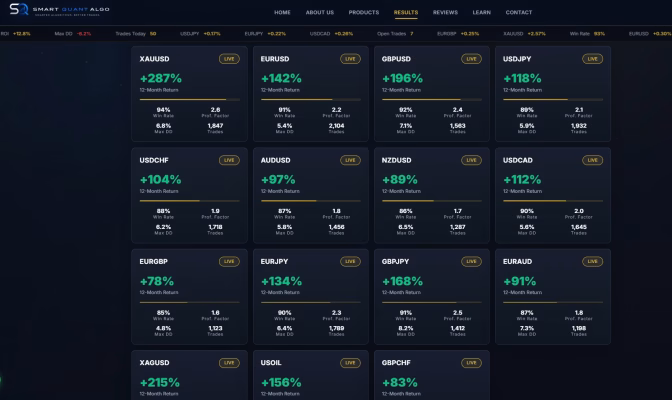Open the Products navigation link
Viewport: 672px width, 400px height.
tap(364, 12)
